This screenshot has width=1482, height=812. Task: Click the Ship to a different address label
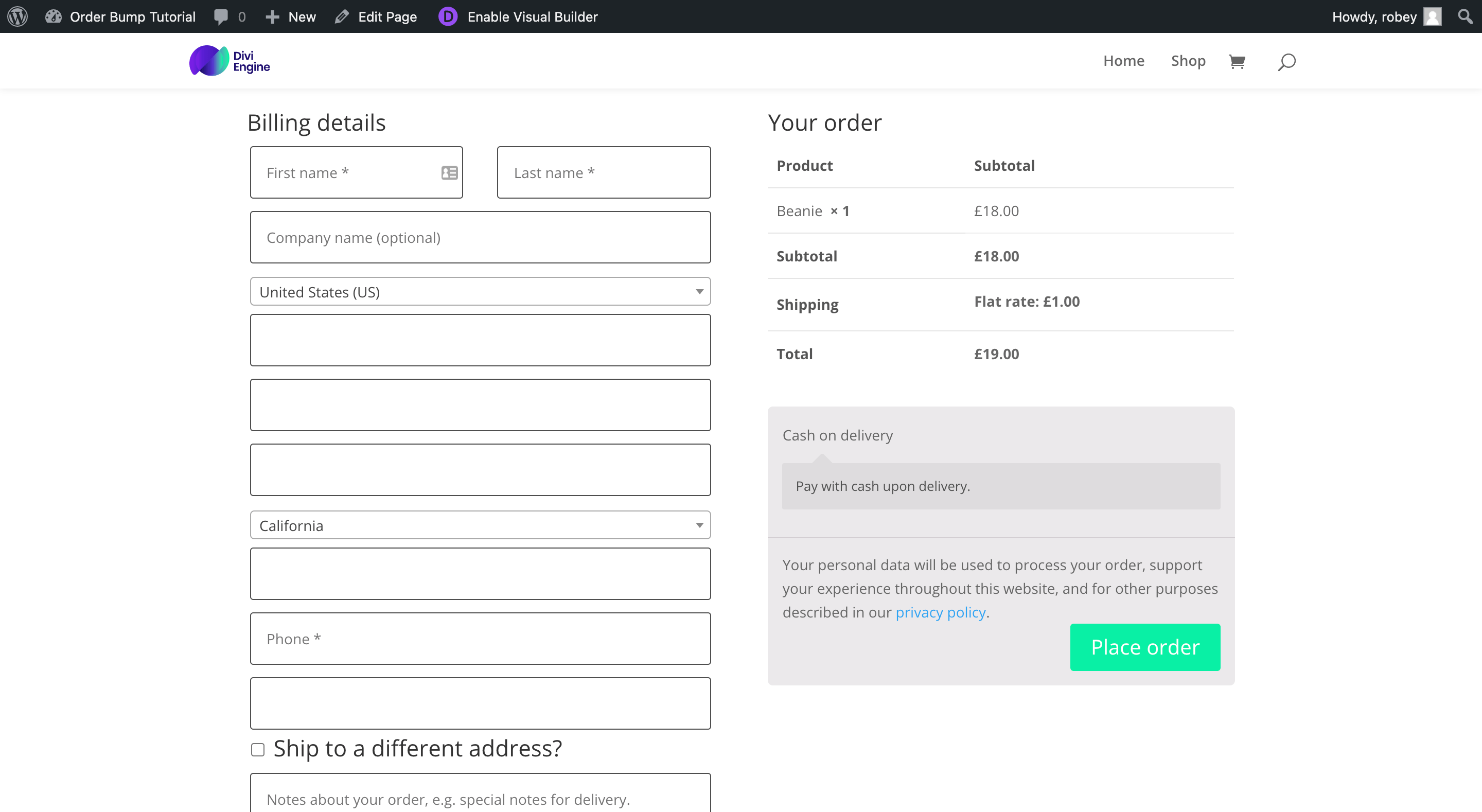417,749
